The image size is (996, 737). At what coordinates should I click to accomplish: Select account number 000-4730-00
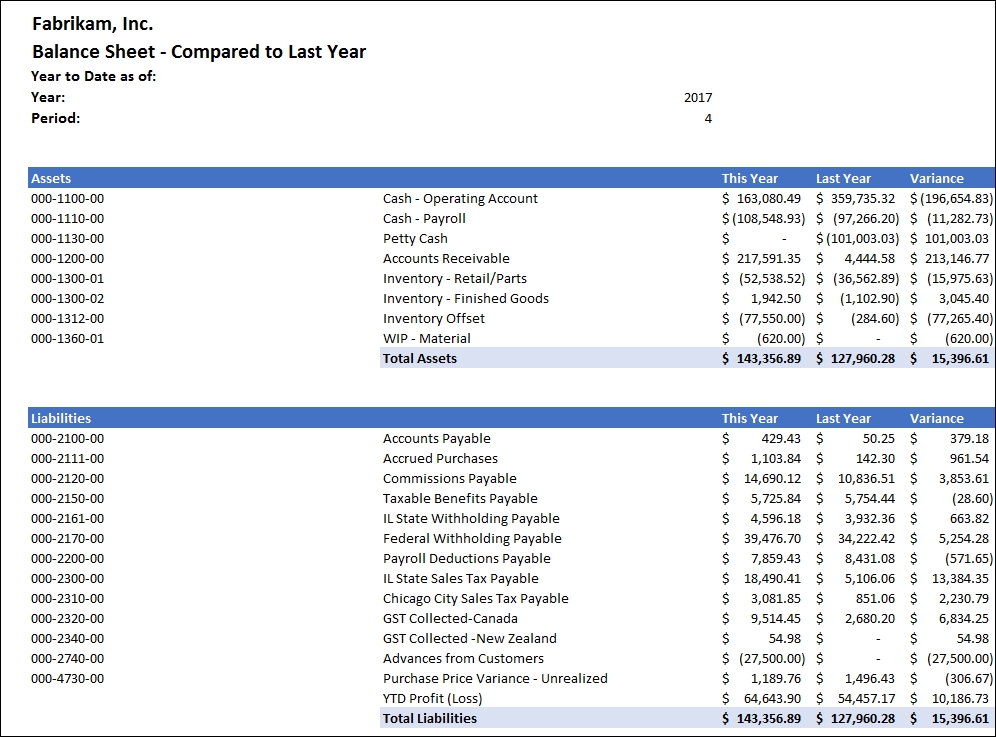coord(67,679)
